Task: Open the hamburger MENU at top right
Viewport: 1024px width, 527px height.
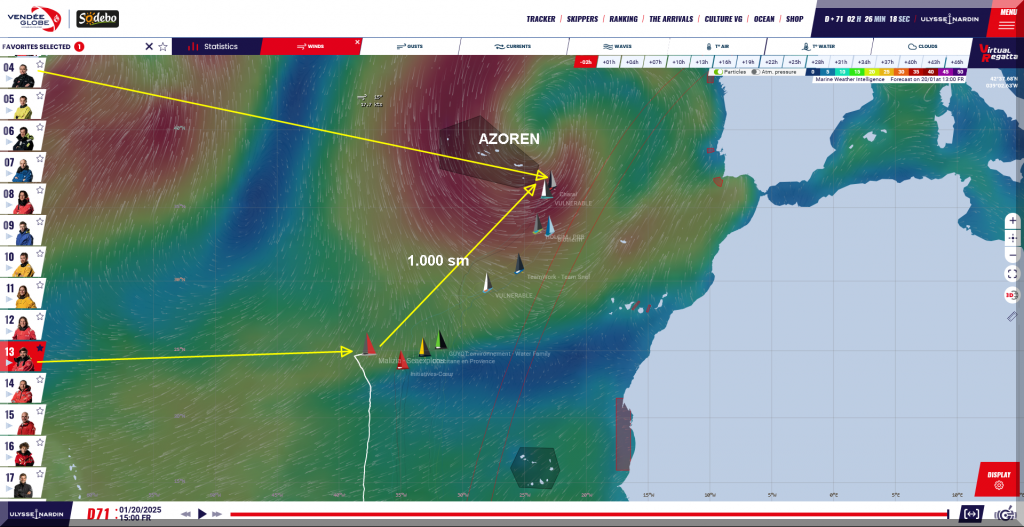Action: (x=1005, y=22)
